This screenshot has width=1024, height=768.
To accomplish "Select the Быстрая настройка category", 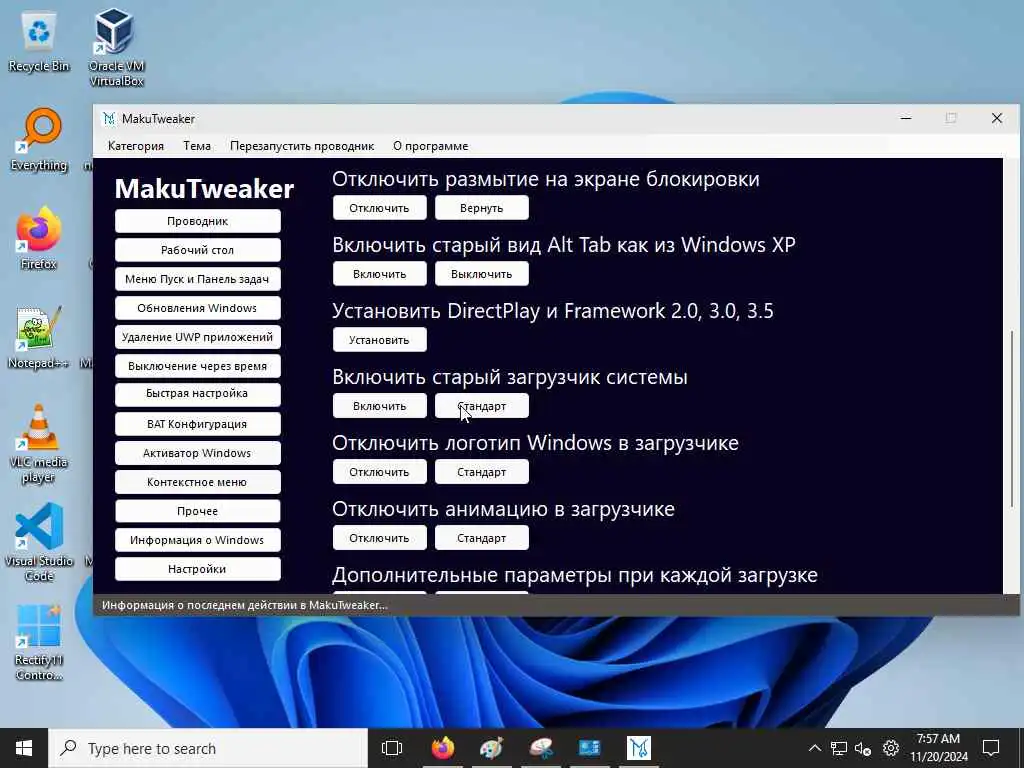I will (198, 394).
